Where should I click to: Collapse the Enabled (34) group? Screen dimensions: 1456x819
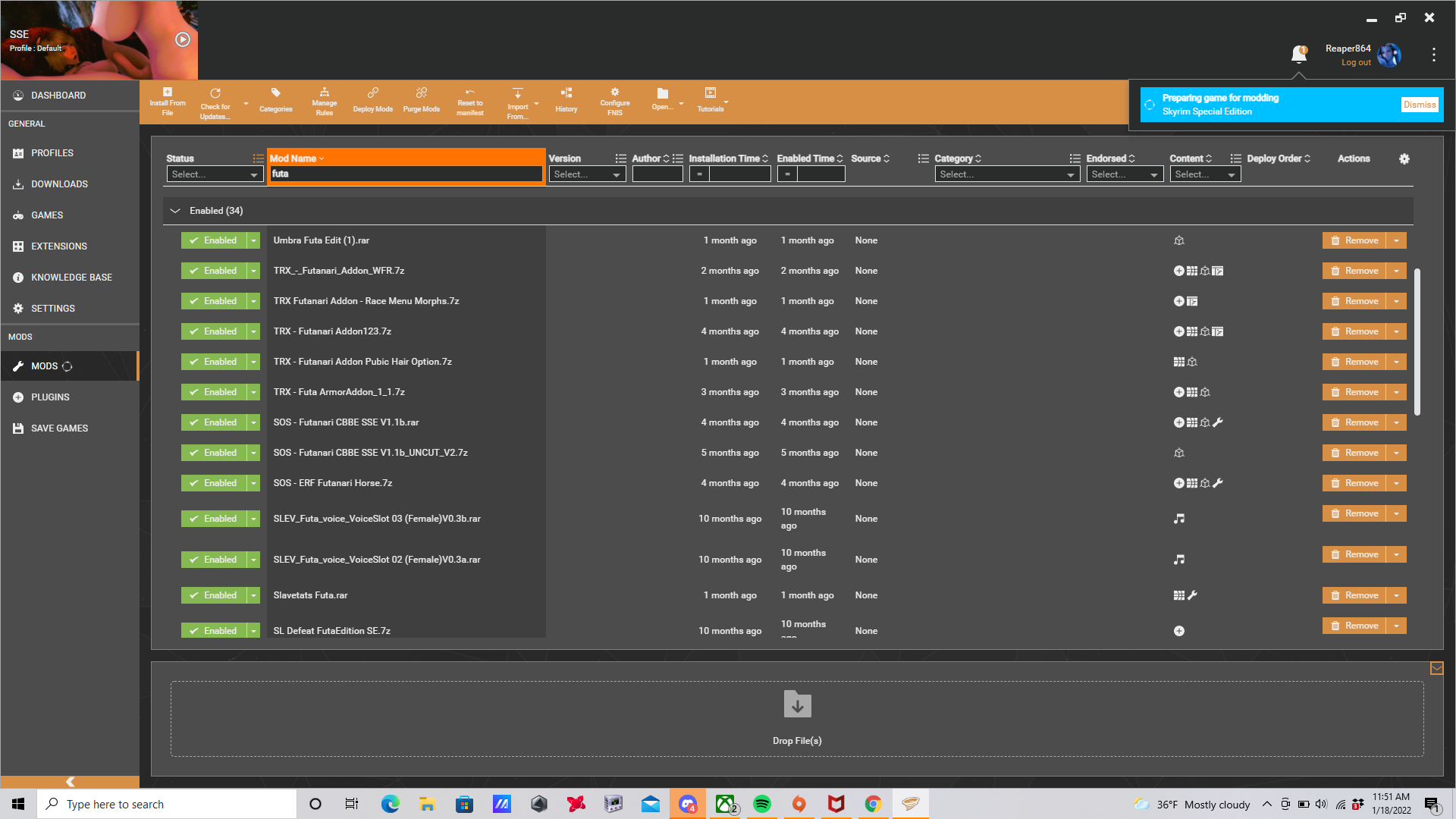point(175,211)
